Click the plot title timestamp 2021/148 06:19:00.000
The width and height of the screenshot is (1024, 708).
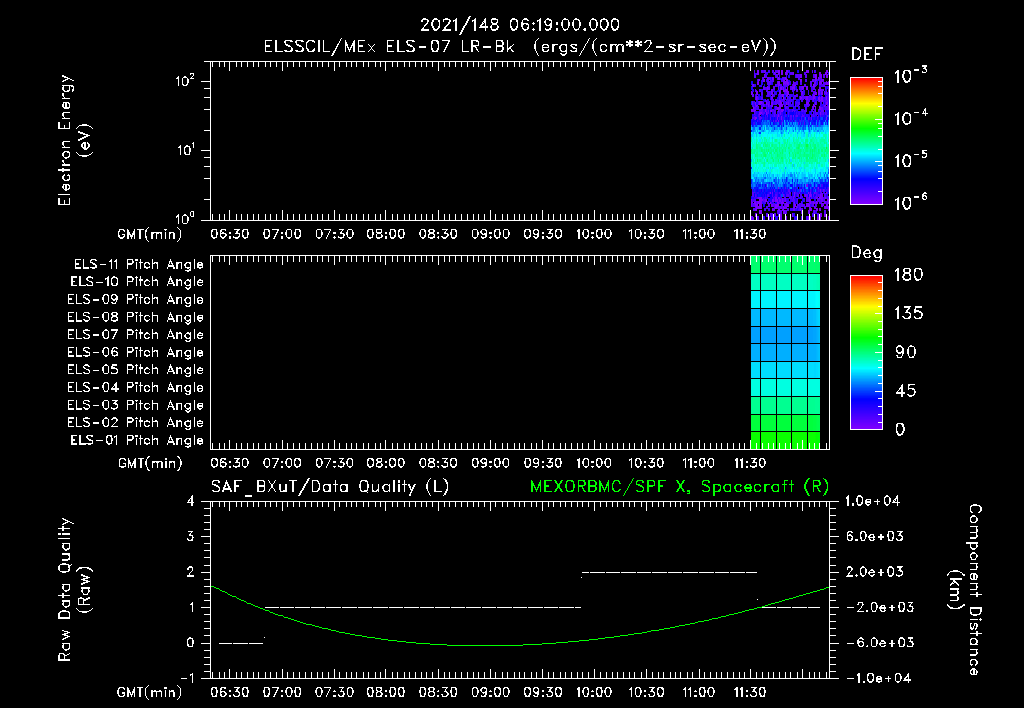519,25
